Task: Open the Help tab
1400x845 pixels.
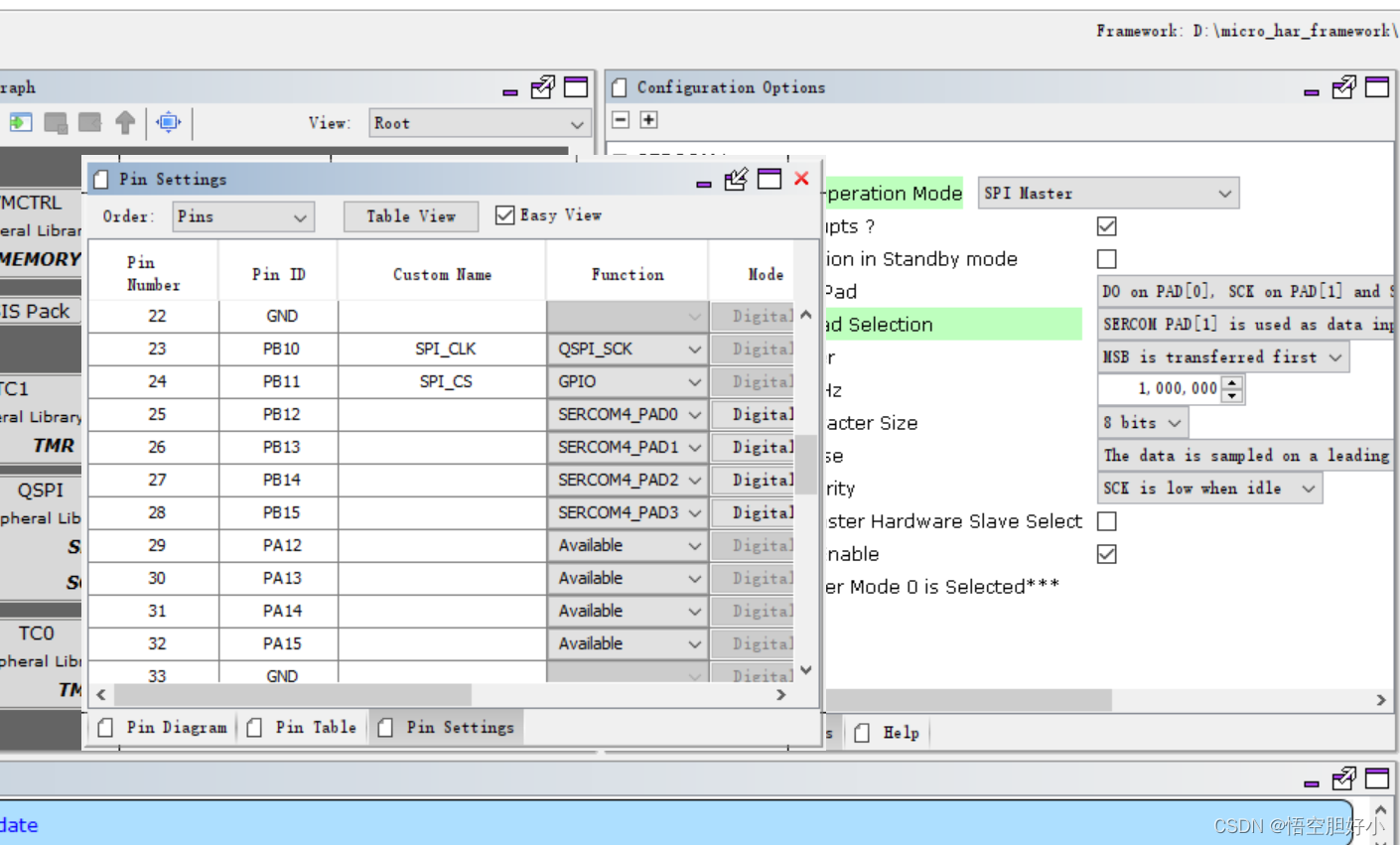Action: (x=887, y=733)
